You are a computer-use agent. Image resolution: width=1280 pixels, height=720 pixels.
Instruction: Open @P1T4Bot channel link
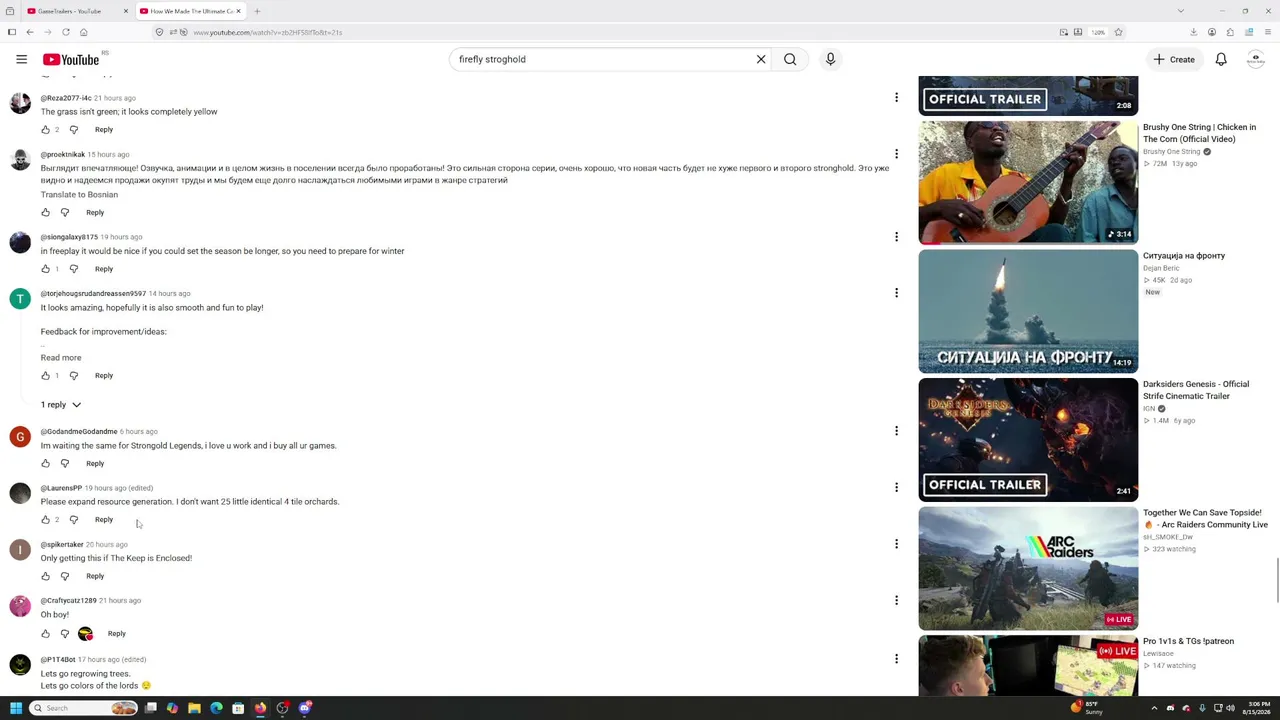pos(58,660)
